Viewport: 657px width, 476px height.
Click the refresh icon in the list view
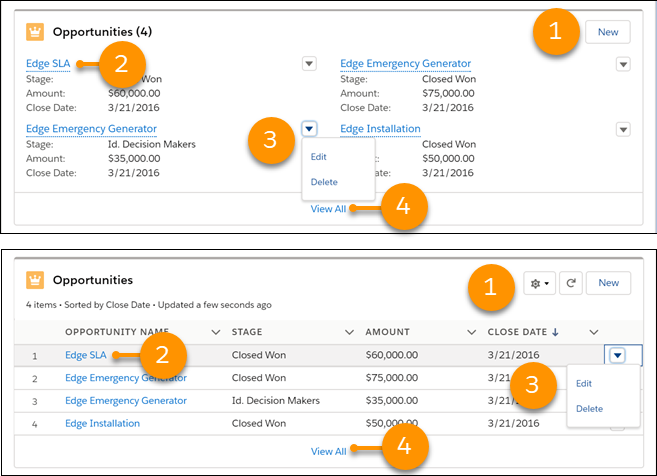(570, 283)
